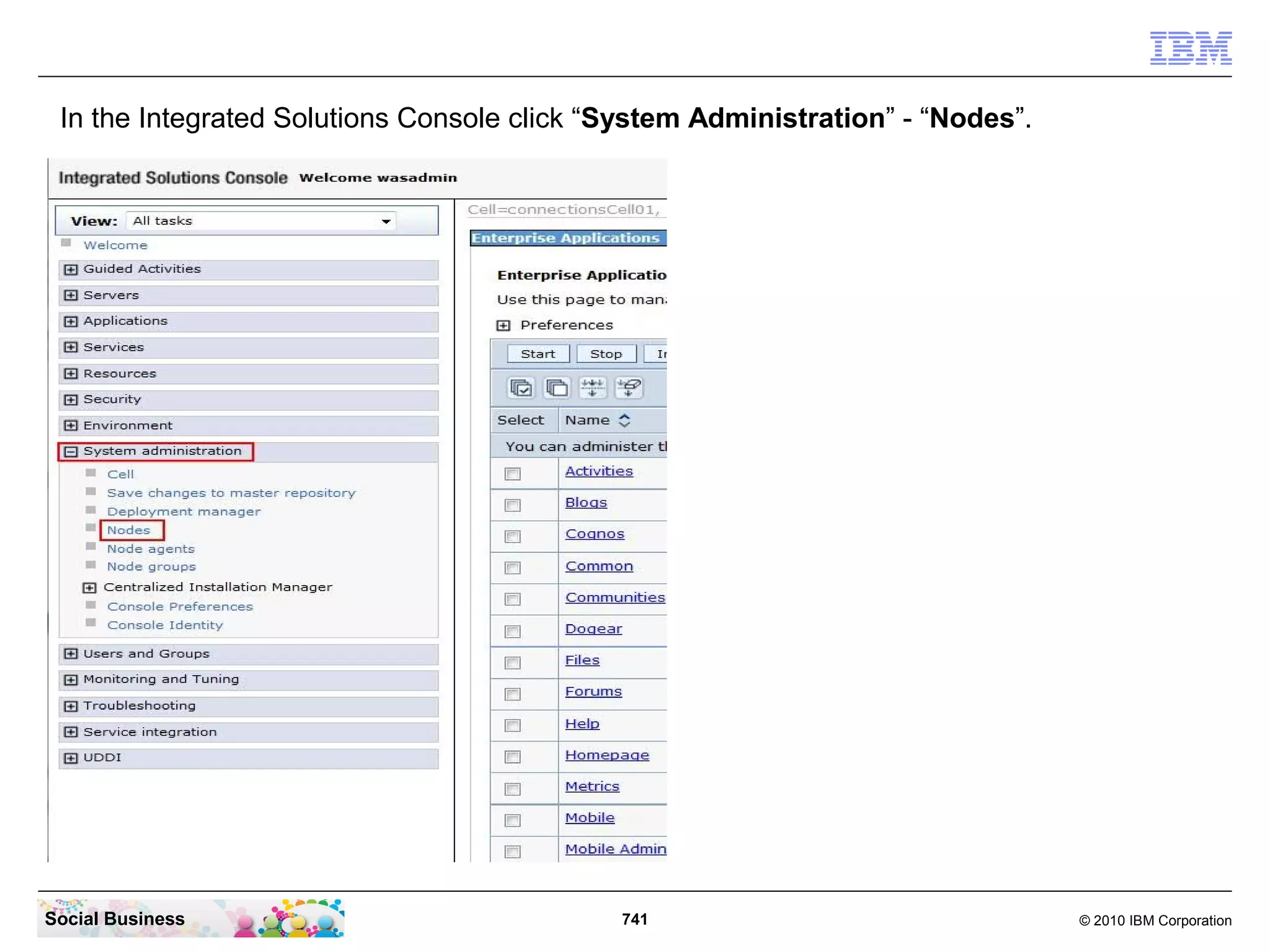Open the View All tasks dropdown
1270x952 pixels.
pos(261,221)
